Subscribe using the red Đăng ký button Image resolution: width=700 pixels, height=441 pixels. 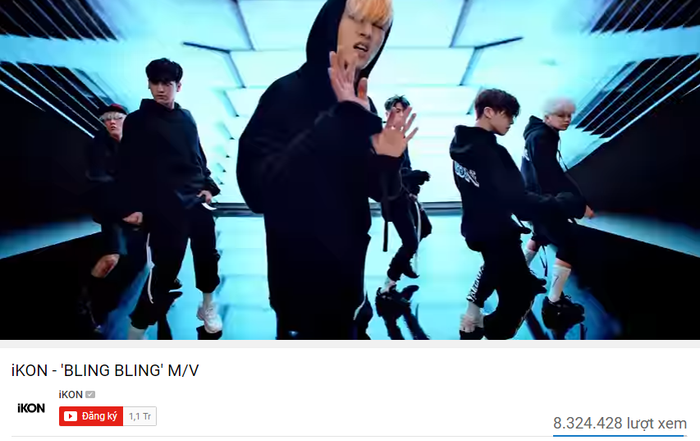(x=91, y=416)
